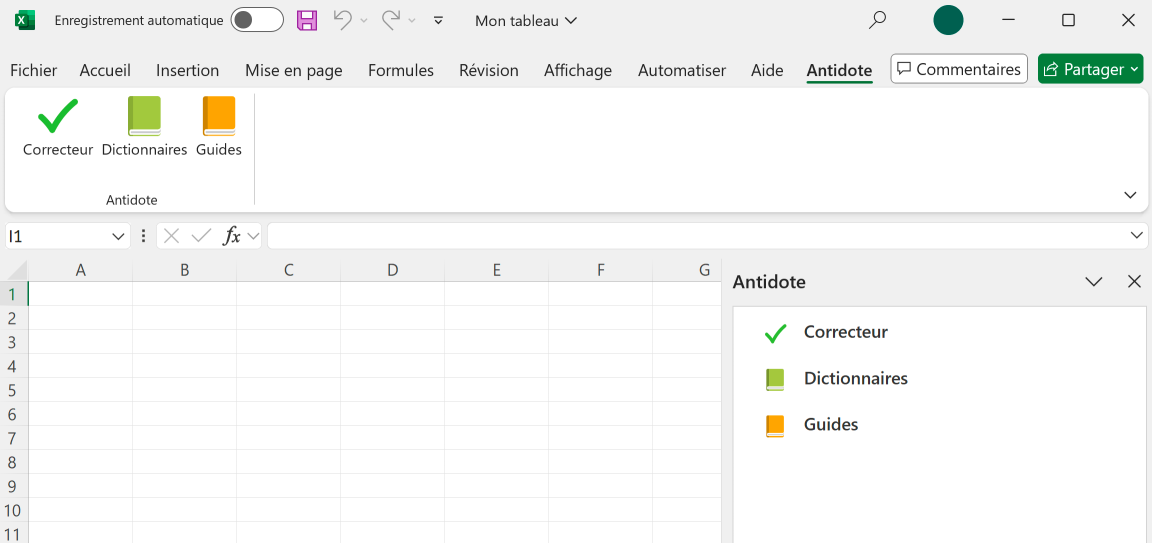Screen dimensions: 1152x543
Task: Click the Commentaires button
Action: [959, 69]
